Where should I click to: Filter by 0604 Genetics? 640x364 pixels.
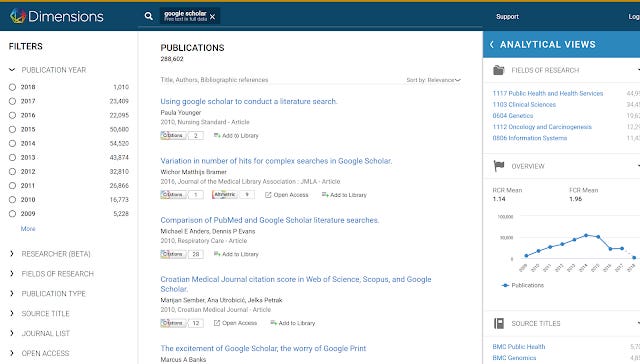pos(513,116)
